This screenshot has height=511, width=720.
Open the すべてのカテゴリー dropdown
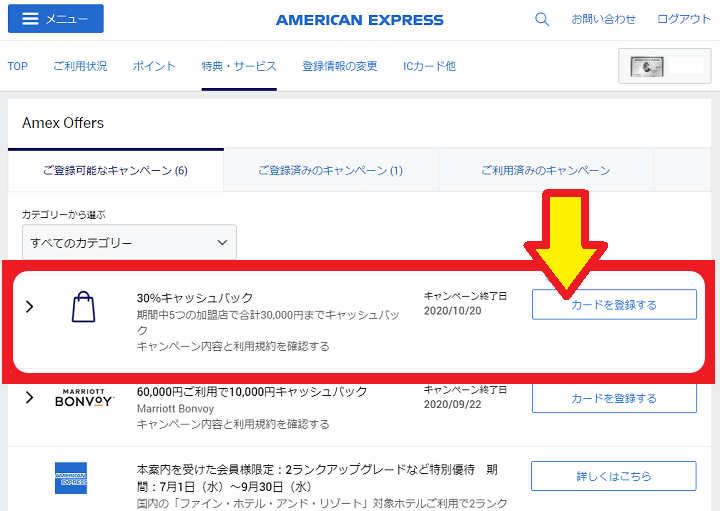click(129, 242)
